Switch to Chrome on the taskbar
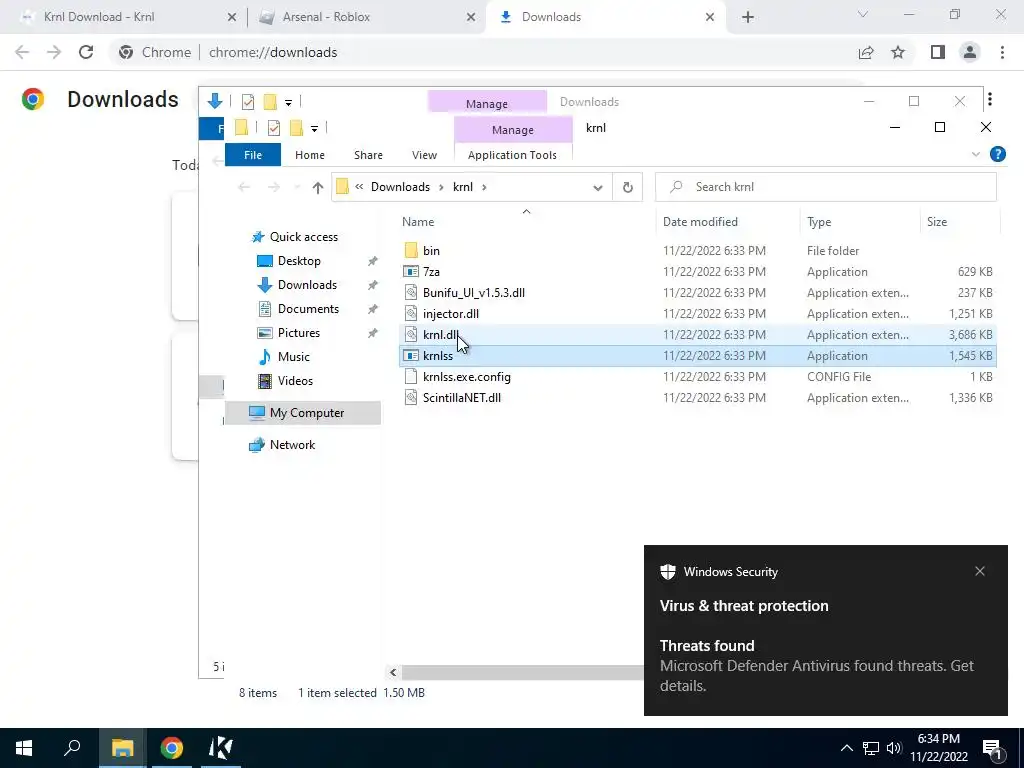Screen dimensions: 1024x768 pyautogui.click(x=172, y=748)
